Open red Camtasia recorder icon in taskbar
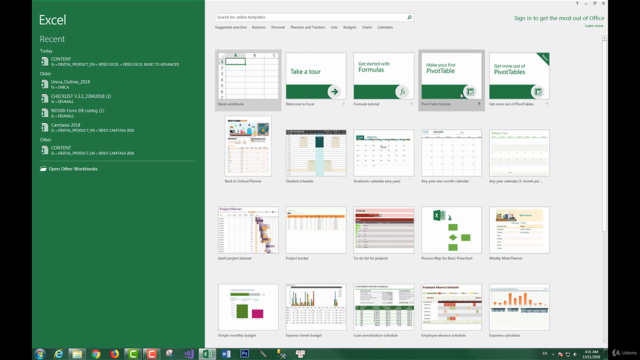Image resolution: width=640 pixels, height=360 pixels. point(151,354)
